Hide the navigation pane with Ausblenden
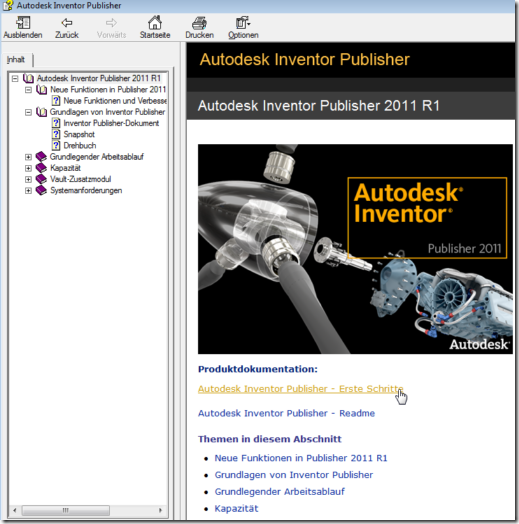This screenshot has width=519, height=524. [x=23, y=28]
